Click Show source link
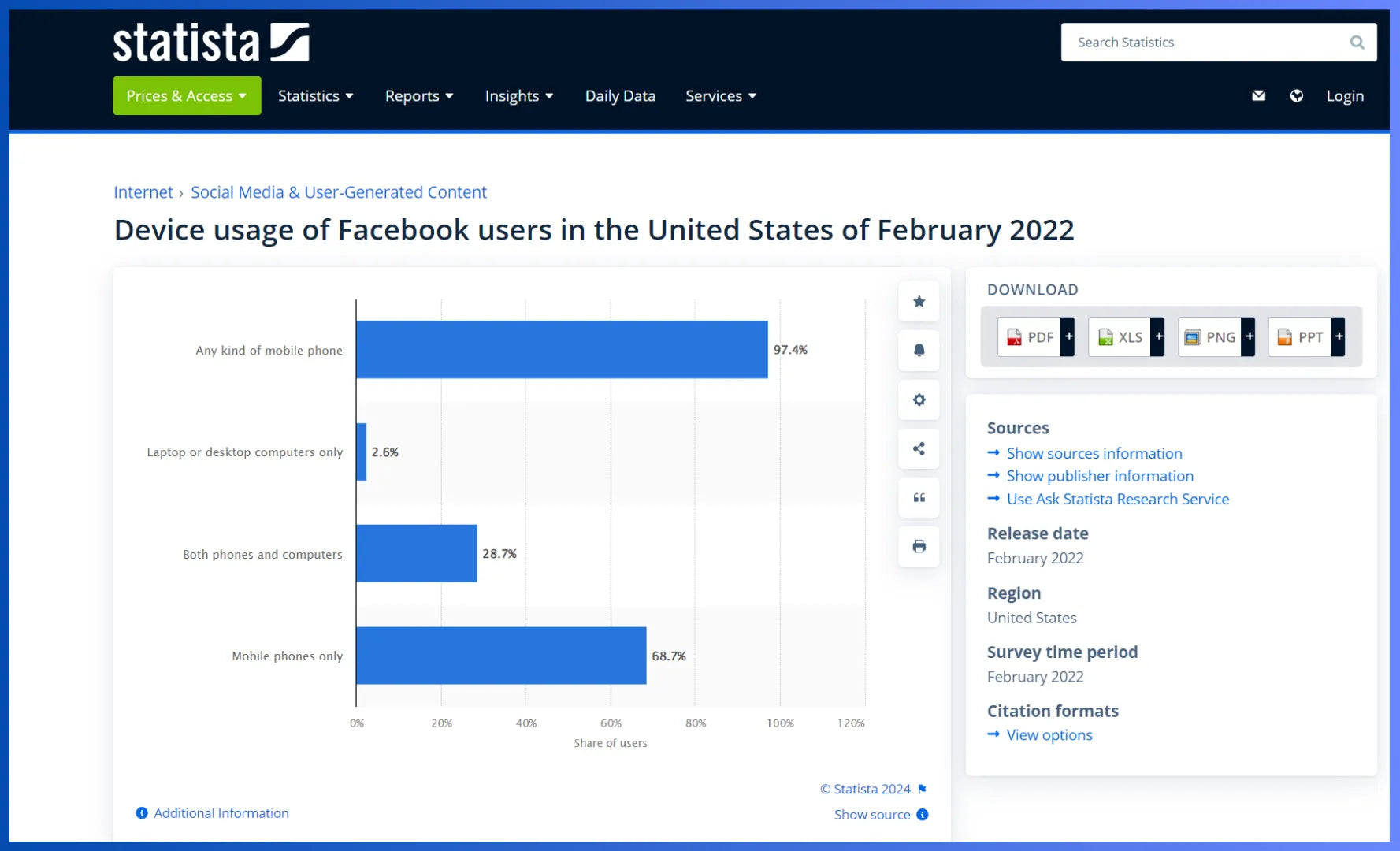 coord(872,815)
